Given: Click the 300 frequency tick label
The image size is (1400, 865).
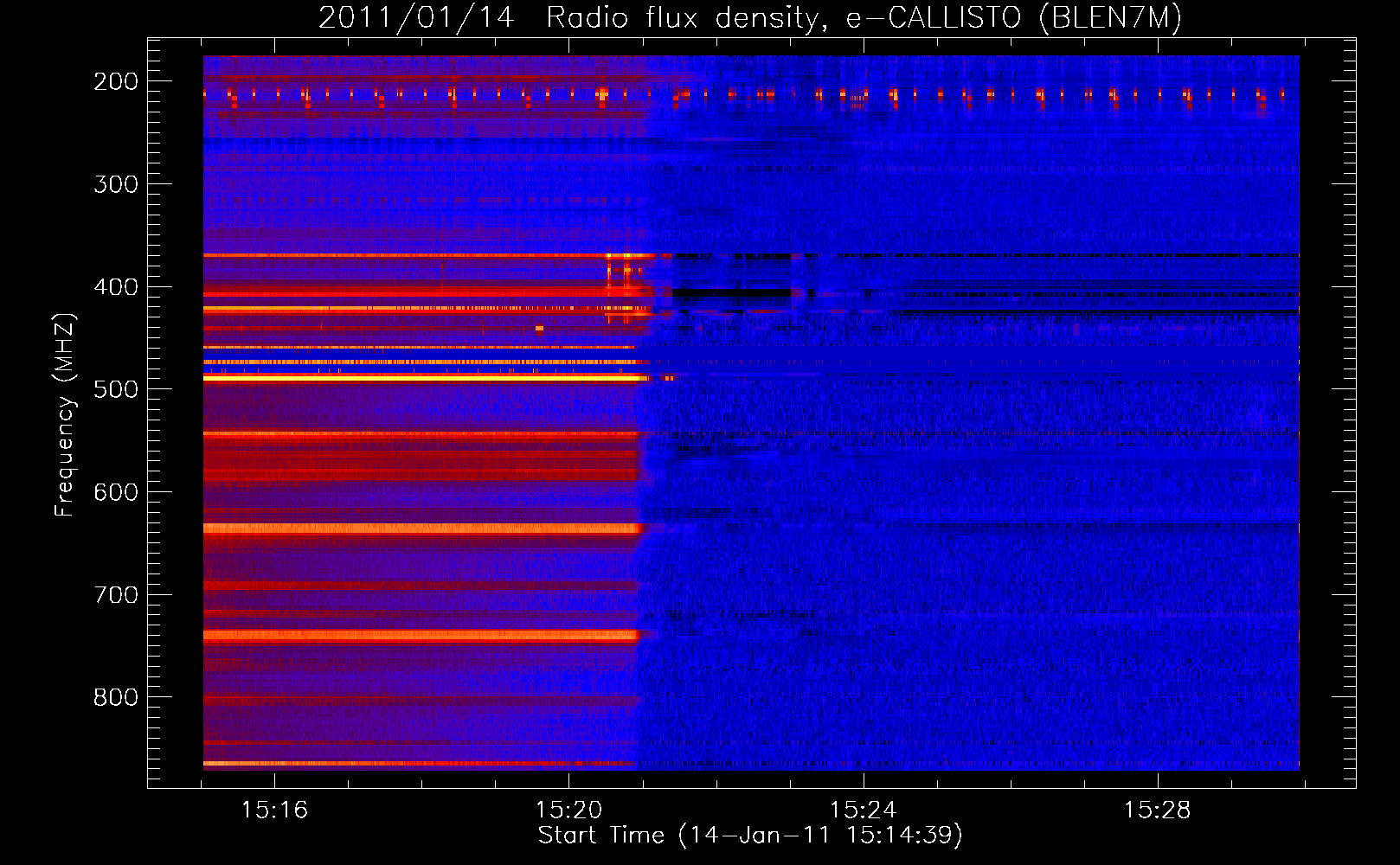Looking at the screenshot, I should click(x=116, y=184).
